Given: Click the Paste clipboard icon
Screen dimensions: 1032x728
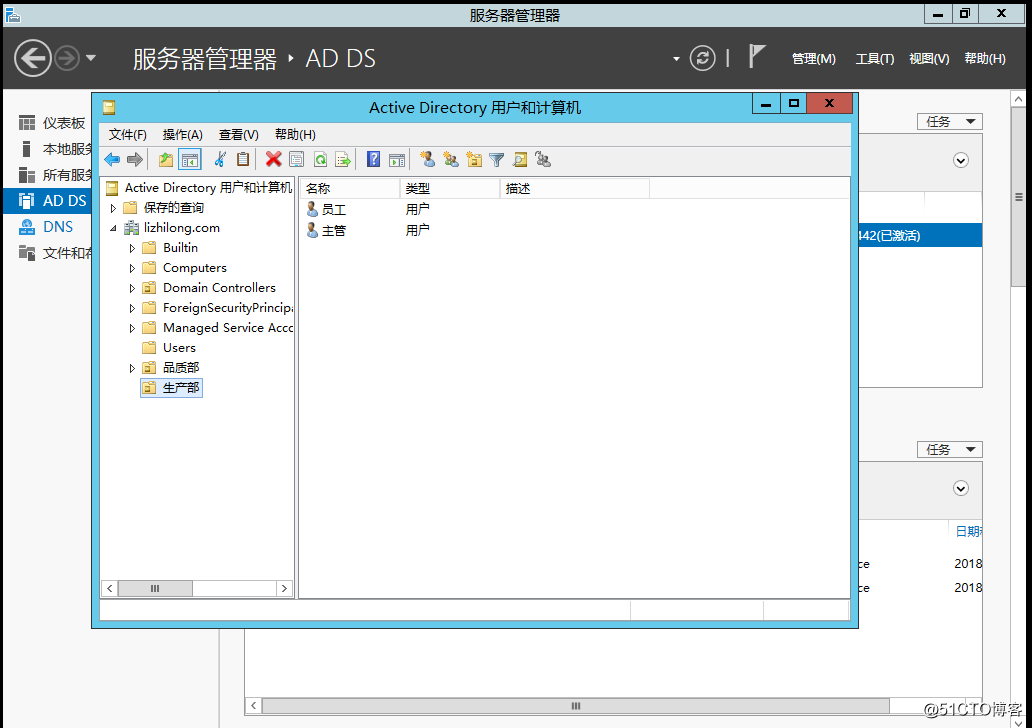Looking at the screenshot, I should pyautogui.click(x=243, y=159).
